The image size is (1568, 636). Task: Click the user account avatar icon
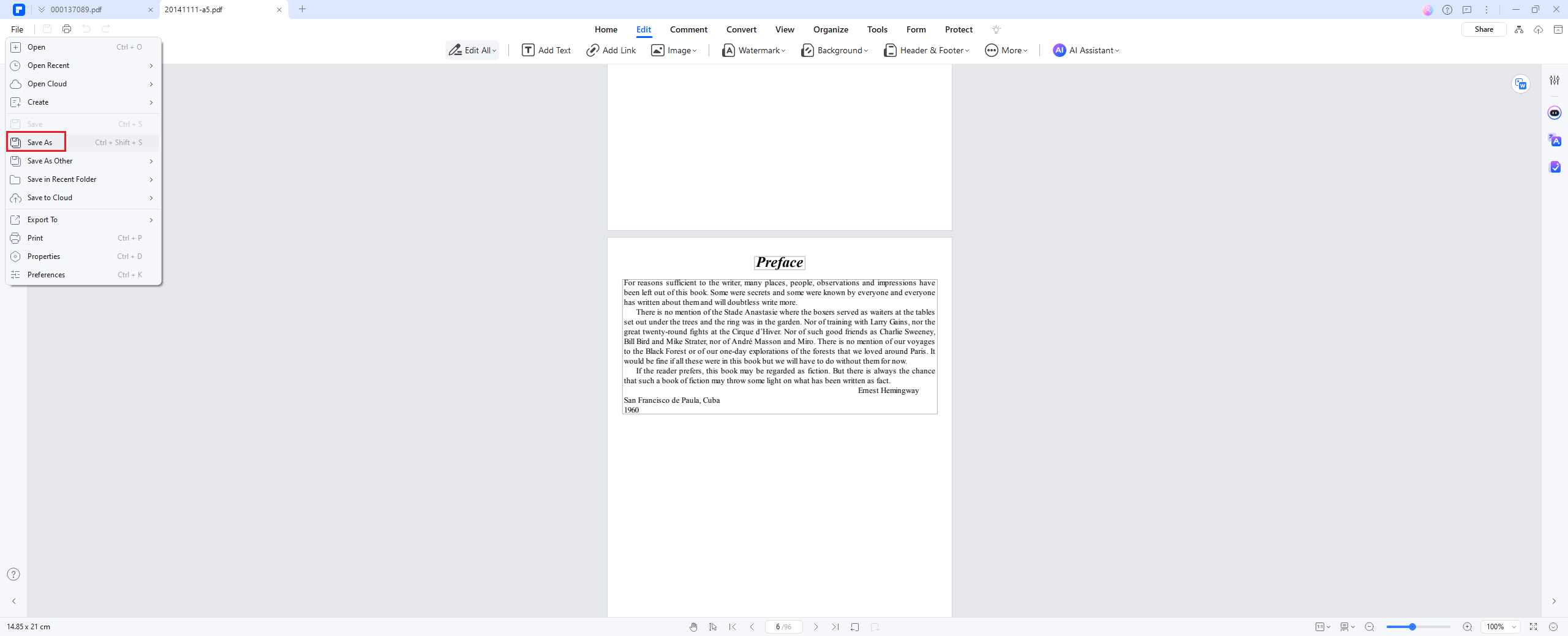point(1428,10)
